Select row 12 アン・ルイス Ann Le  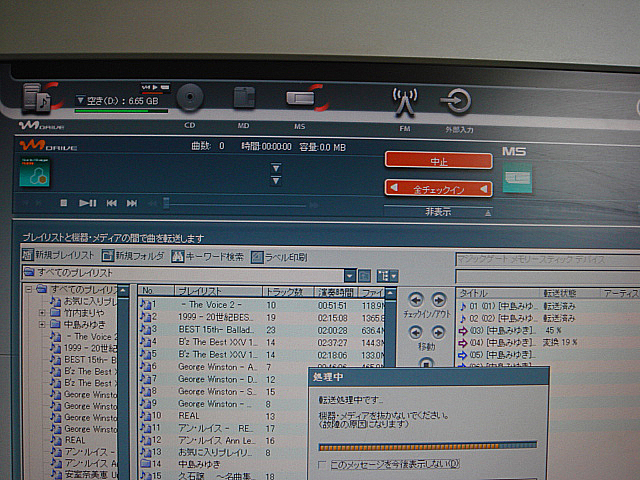(x=224, y=440)
